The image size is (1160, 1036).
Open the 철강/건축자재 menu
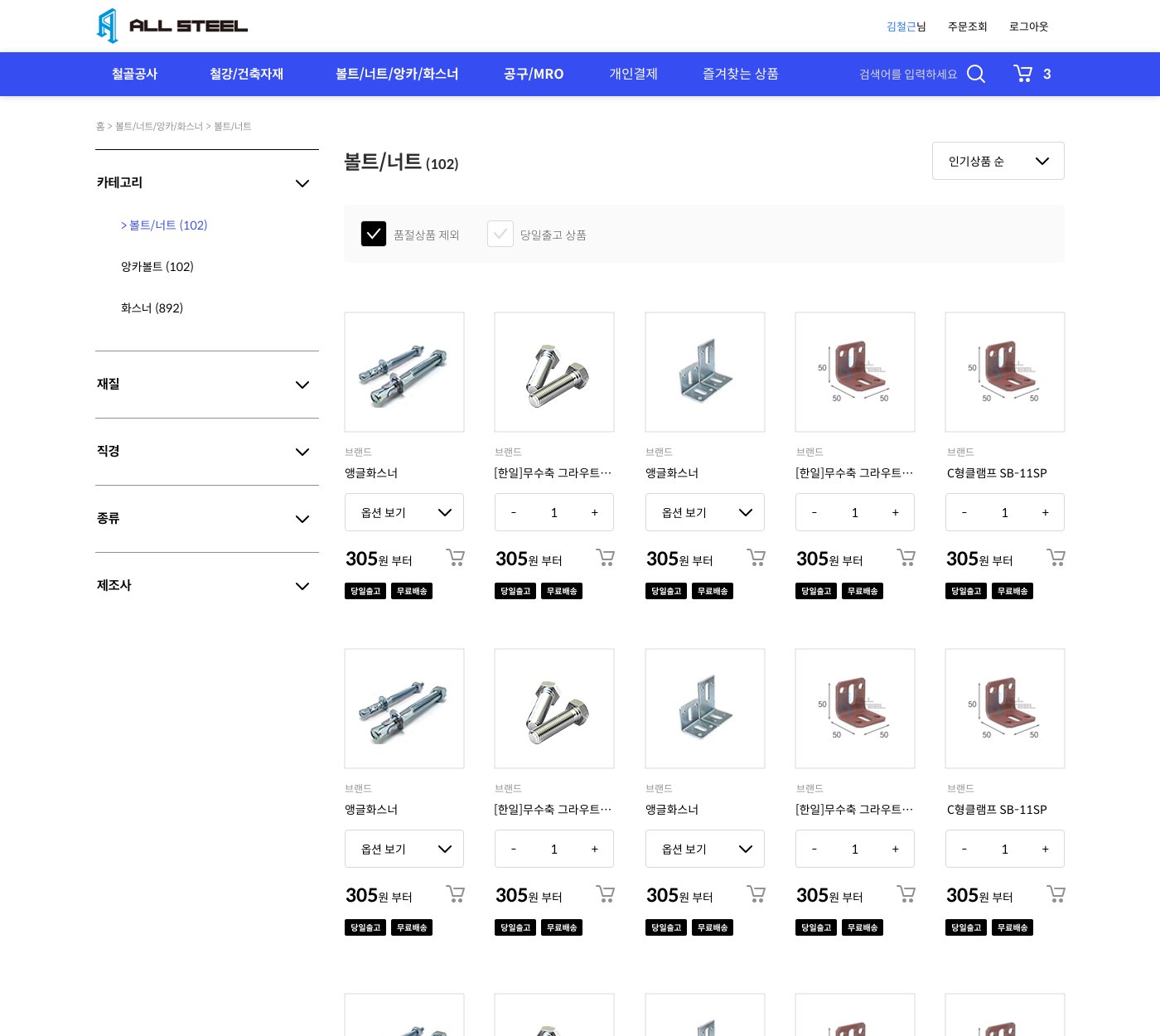click(x=246, y=74)
